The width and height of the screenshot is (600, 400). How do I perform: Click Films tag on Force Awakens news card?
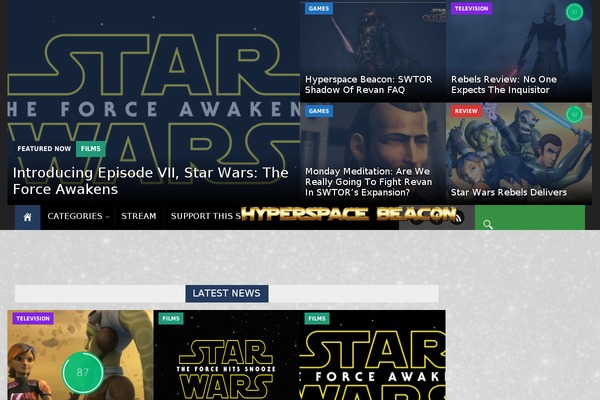coord(317,318)
